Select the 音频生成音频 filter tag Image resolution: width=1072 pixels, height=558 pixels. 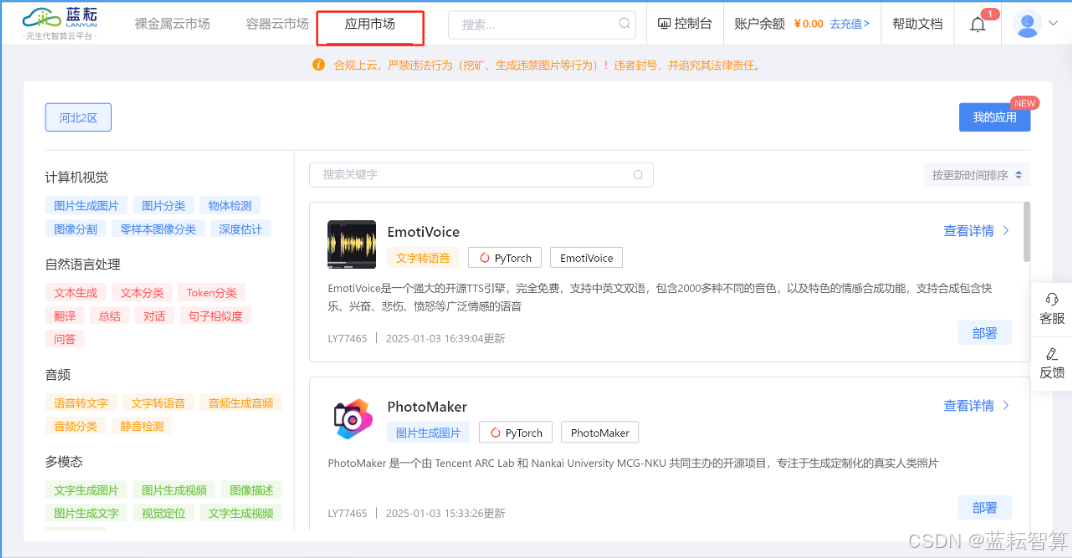241,403
